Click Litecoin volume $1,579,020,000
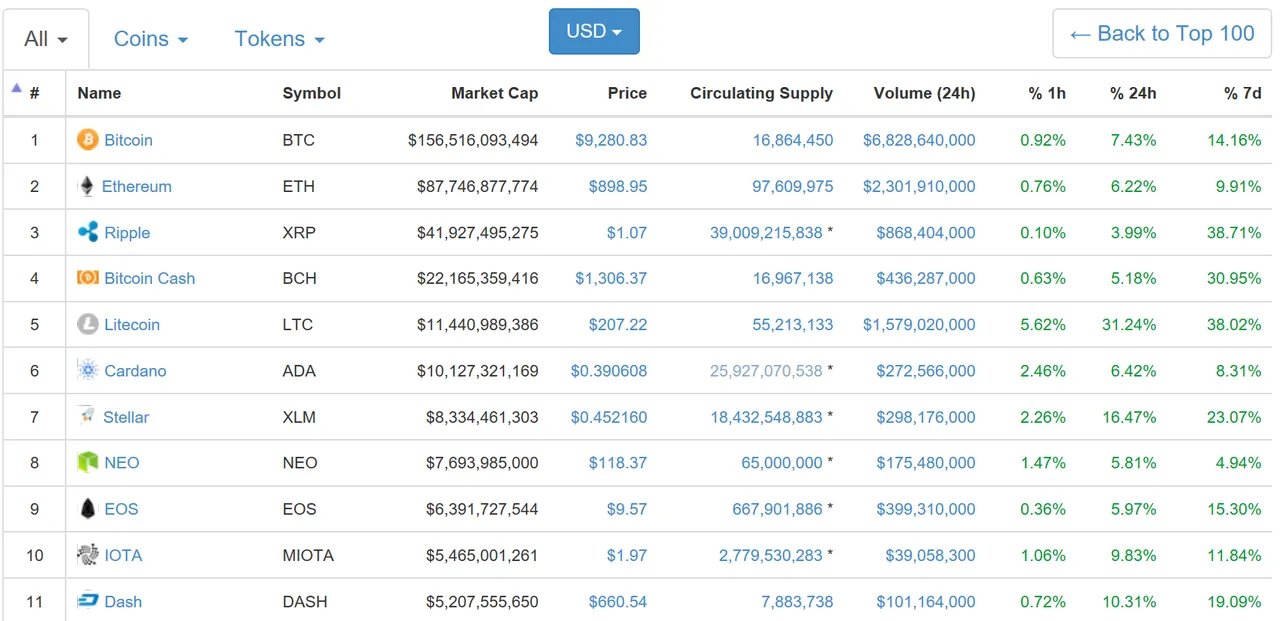The width and height of the screenshot is (1280, 621). (919, 325)
